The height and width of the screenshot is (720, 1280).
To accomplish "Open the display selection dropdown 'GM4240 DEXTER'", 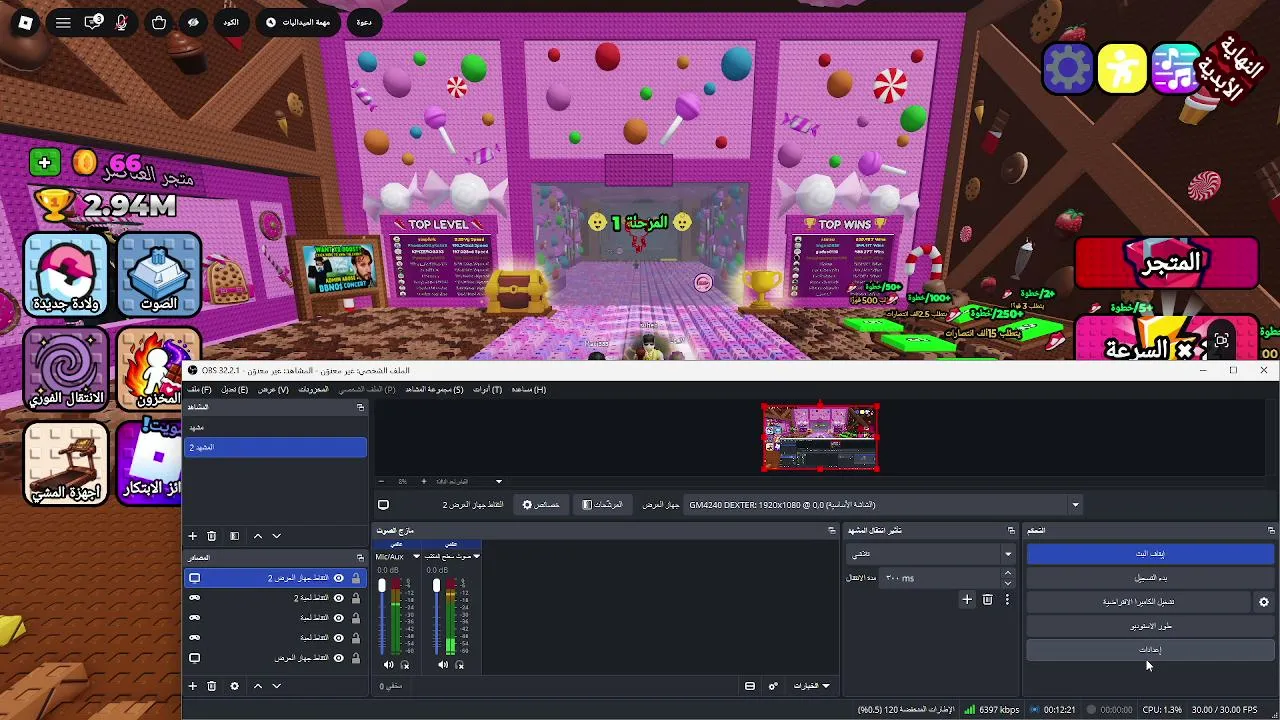I will [883, 505].
